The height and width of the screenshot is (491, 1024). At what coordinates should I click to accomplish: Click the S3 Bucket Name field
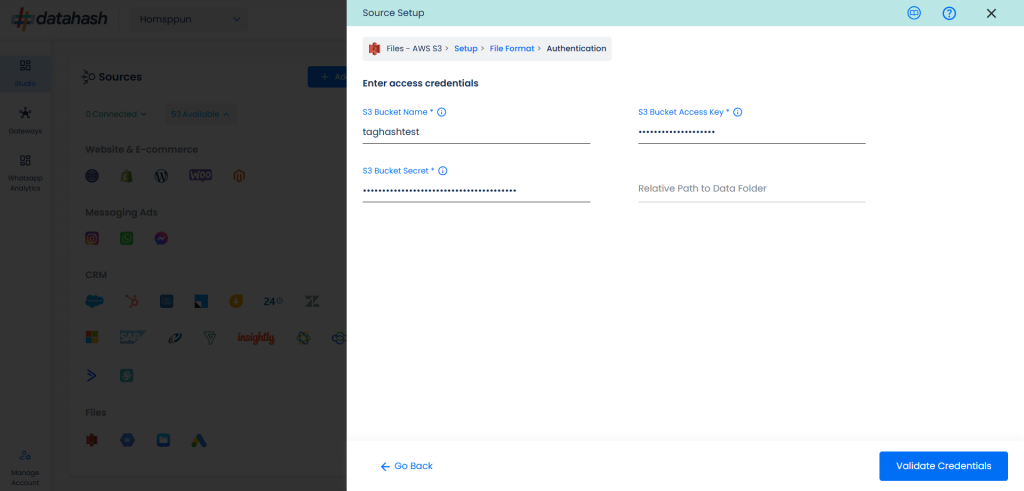[476, 131]
